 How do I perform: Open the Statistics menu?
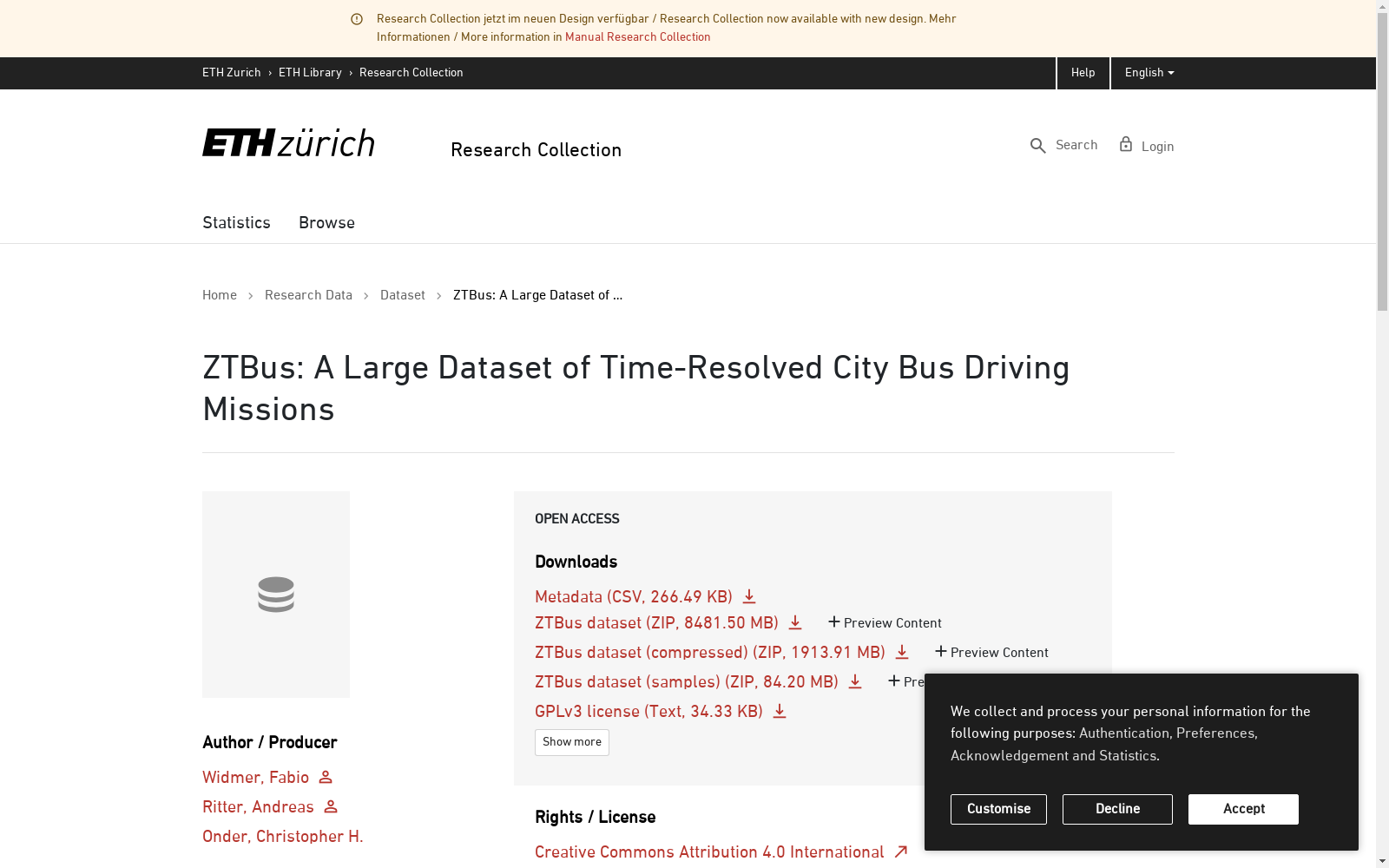pos(236,223)
